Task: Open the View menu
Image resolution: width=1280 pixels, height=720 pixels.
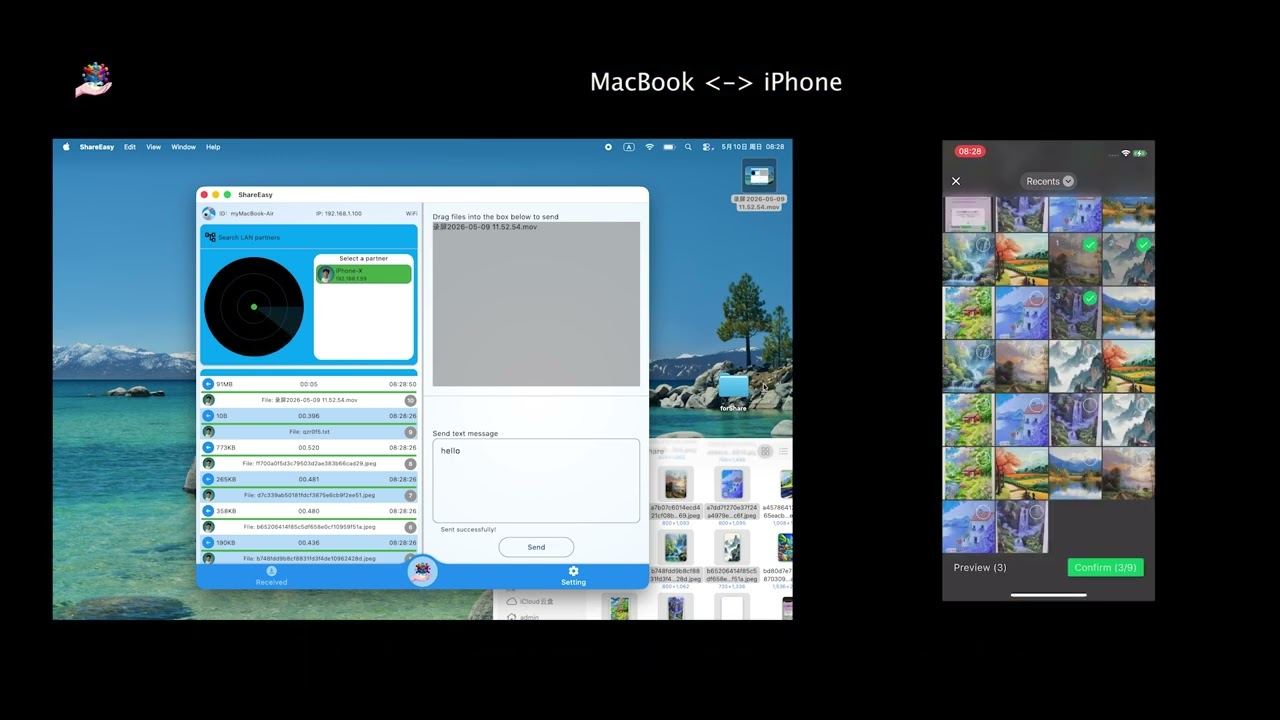Action: point(154,147)
